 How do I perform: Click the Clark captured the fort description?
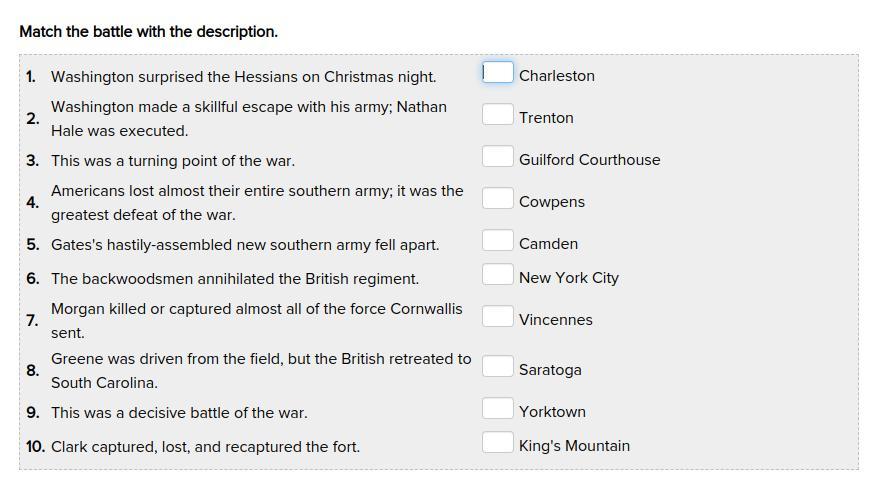click(x=205, y=447)
